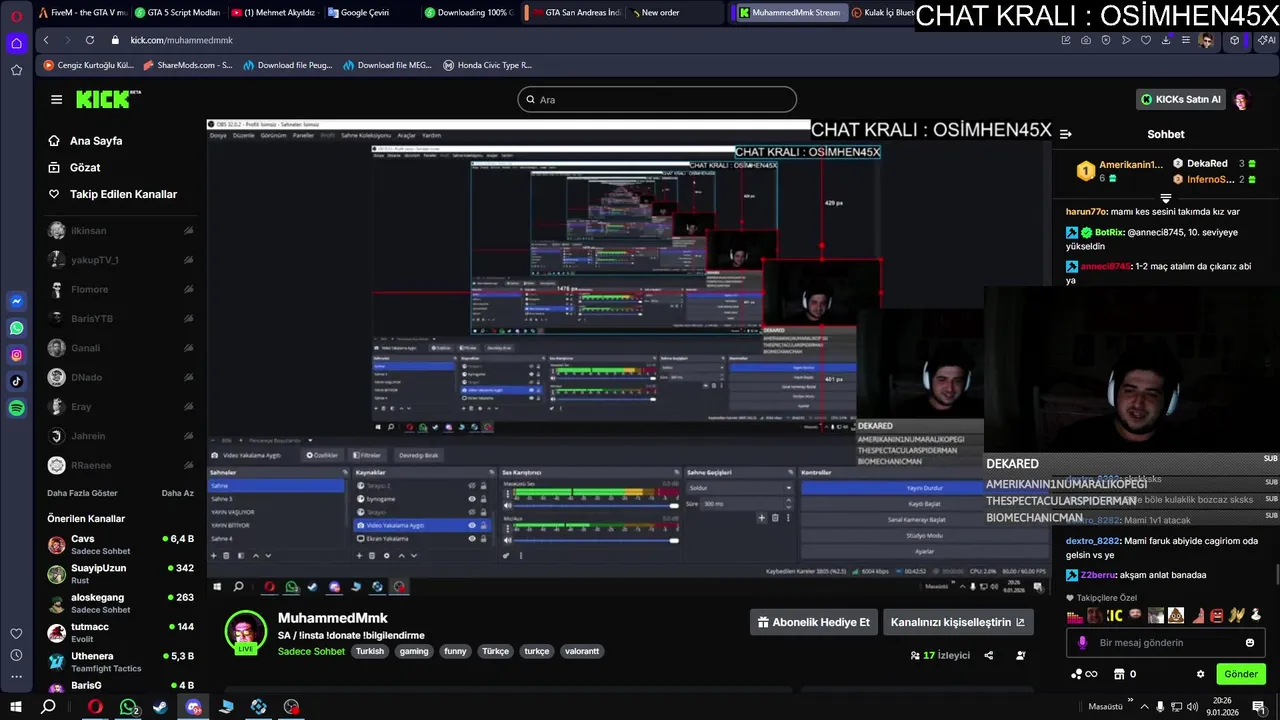Image resolution: width=1280 pixels, height=720 pixels.
Task: Click Abonelik Hediye Et button
Action: pos(813,622)
